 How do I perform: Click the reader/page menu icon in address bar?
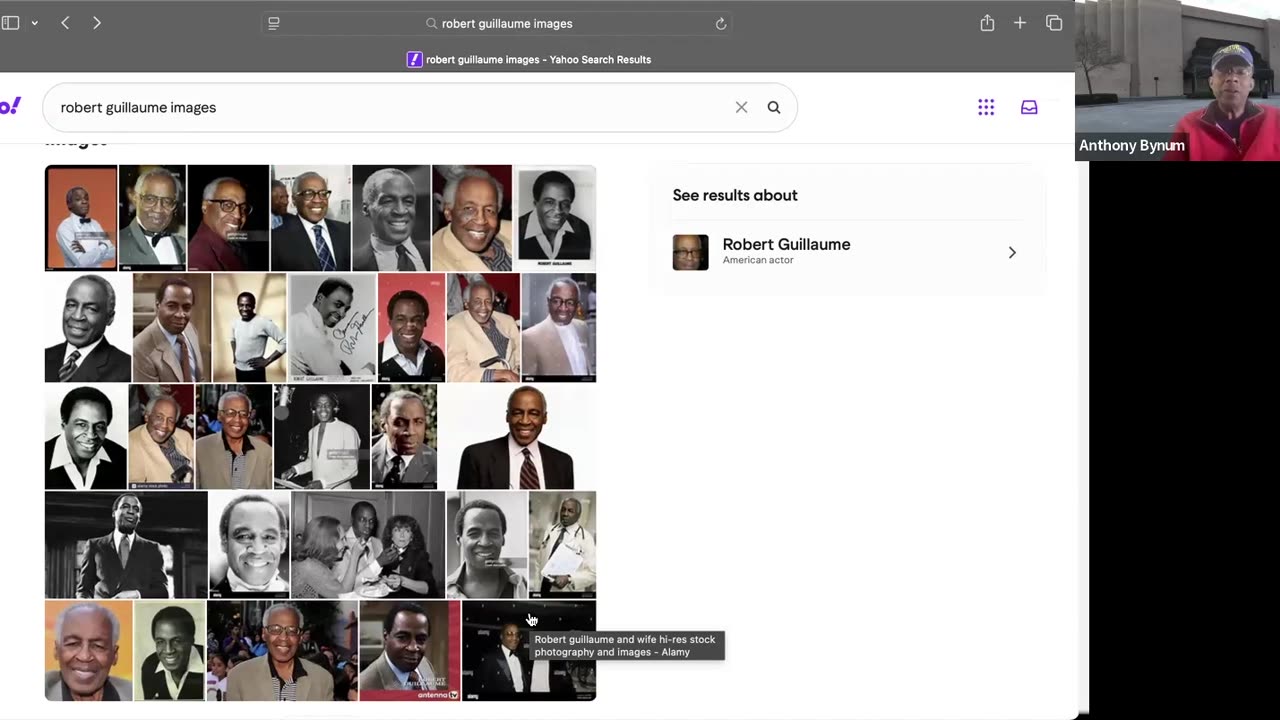[274, 23]
